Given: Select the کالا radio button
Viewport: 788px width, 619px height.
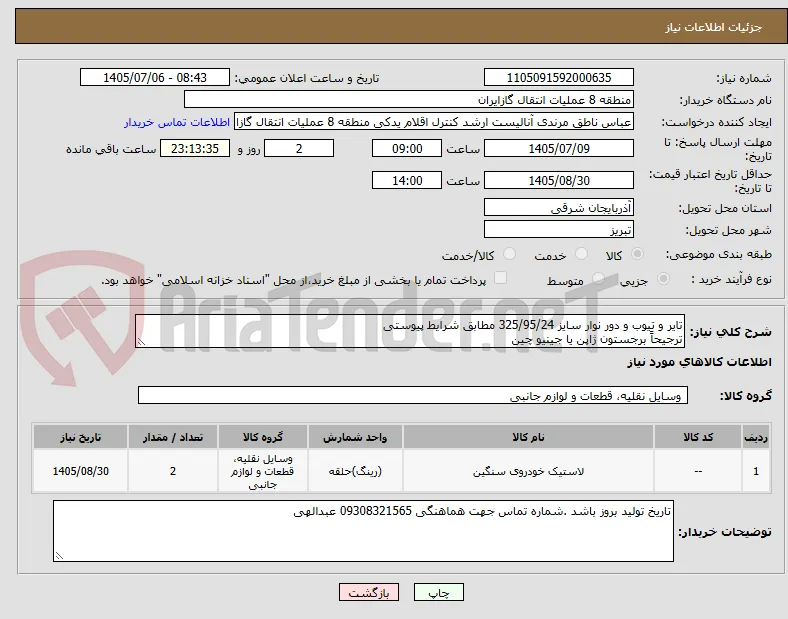Looking at the screenshot, I should 637,254.
